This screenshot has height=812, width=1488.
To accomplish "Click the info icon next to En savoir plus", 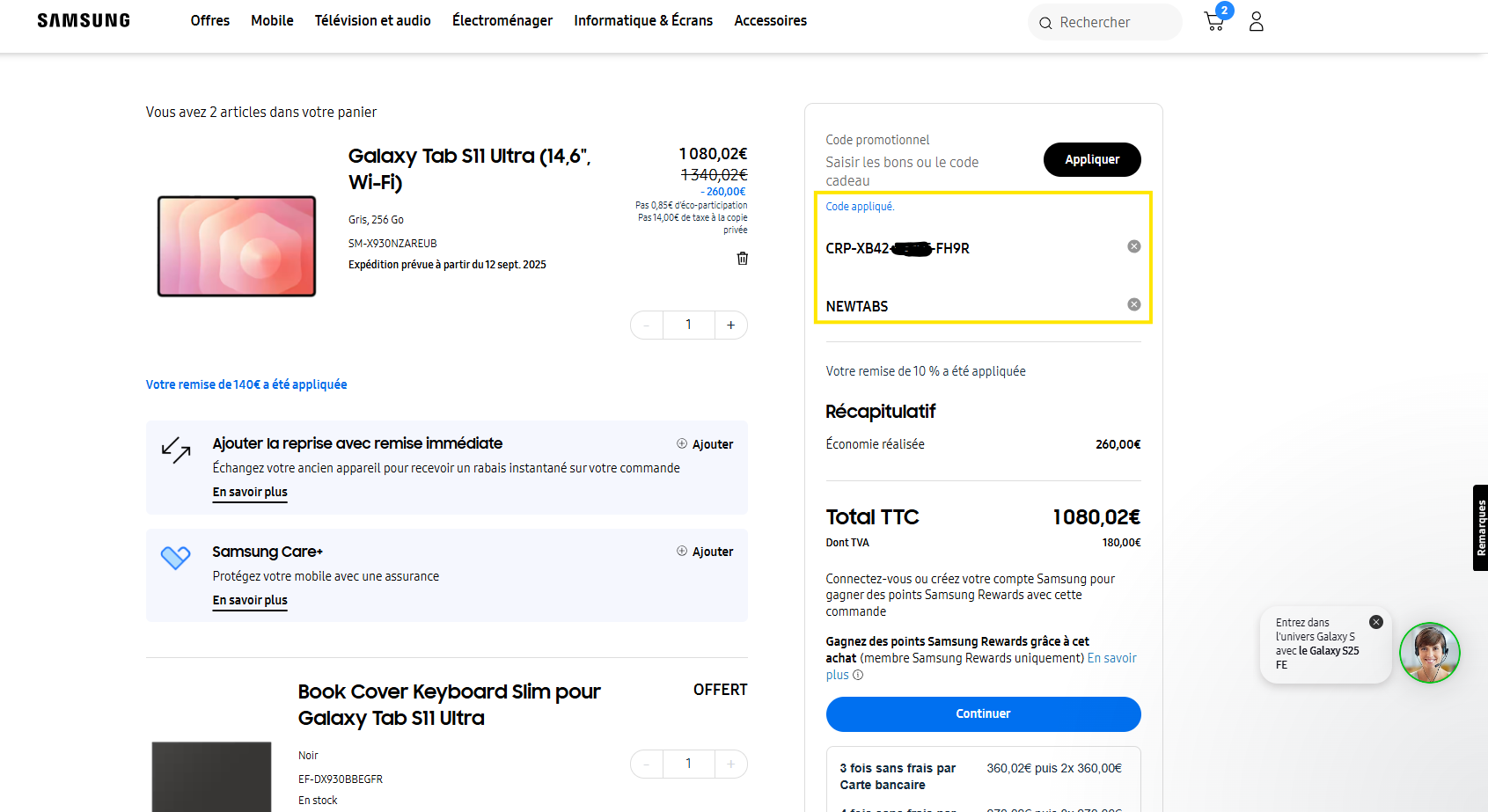I will coord(858,676).
